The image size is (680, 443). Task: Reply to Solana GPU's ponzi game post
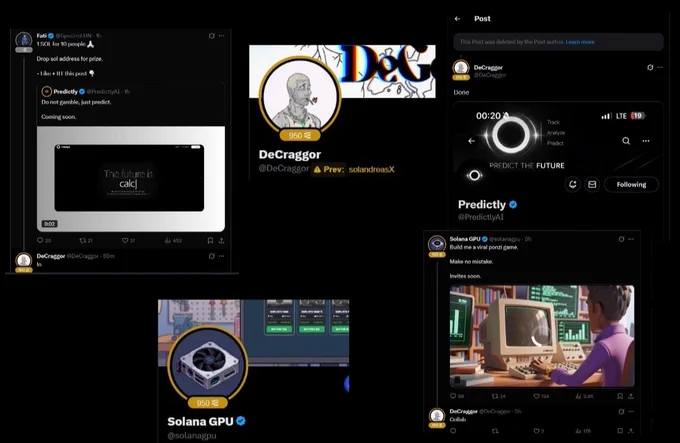[x=453, y=396]
